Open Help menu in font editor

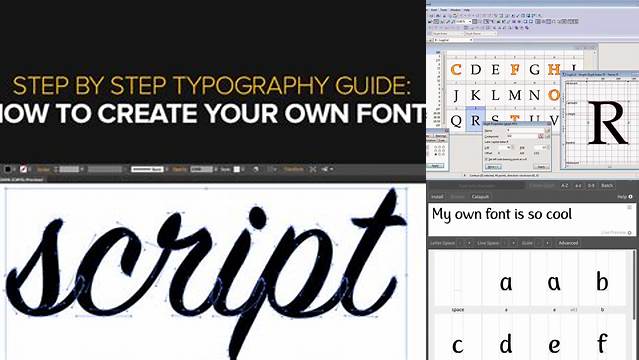(467, 10)
